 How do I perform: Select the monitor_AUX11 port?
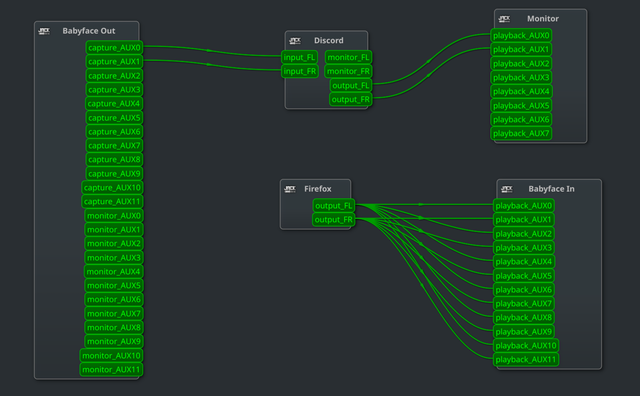[111, 370]
